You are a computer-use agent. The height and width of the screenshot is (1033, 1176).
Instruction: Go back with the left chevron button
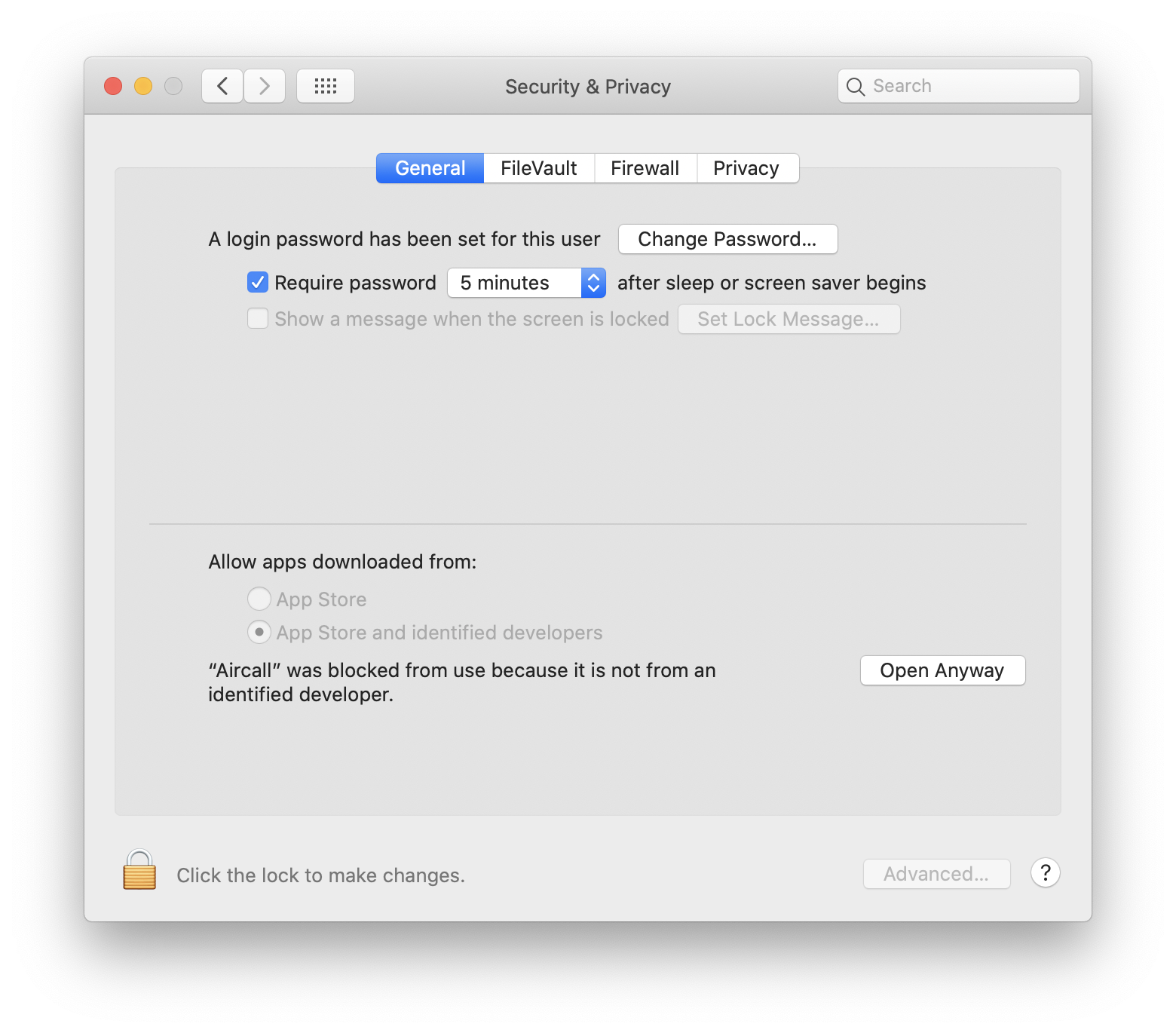[x=222, y=86]
